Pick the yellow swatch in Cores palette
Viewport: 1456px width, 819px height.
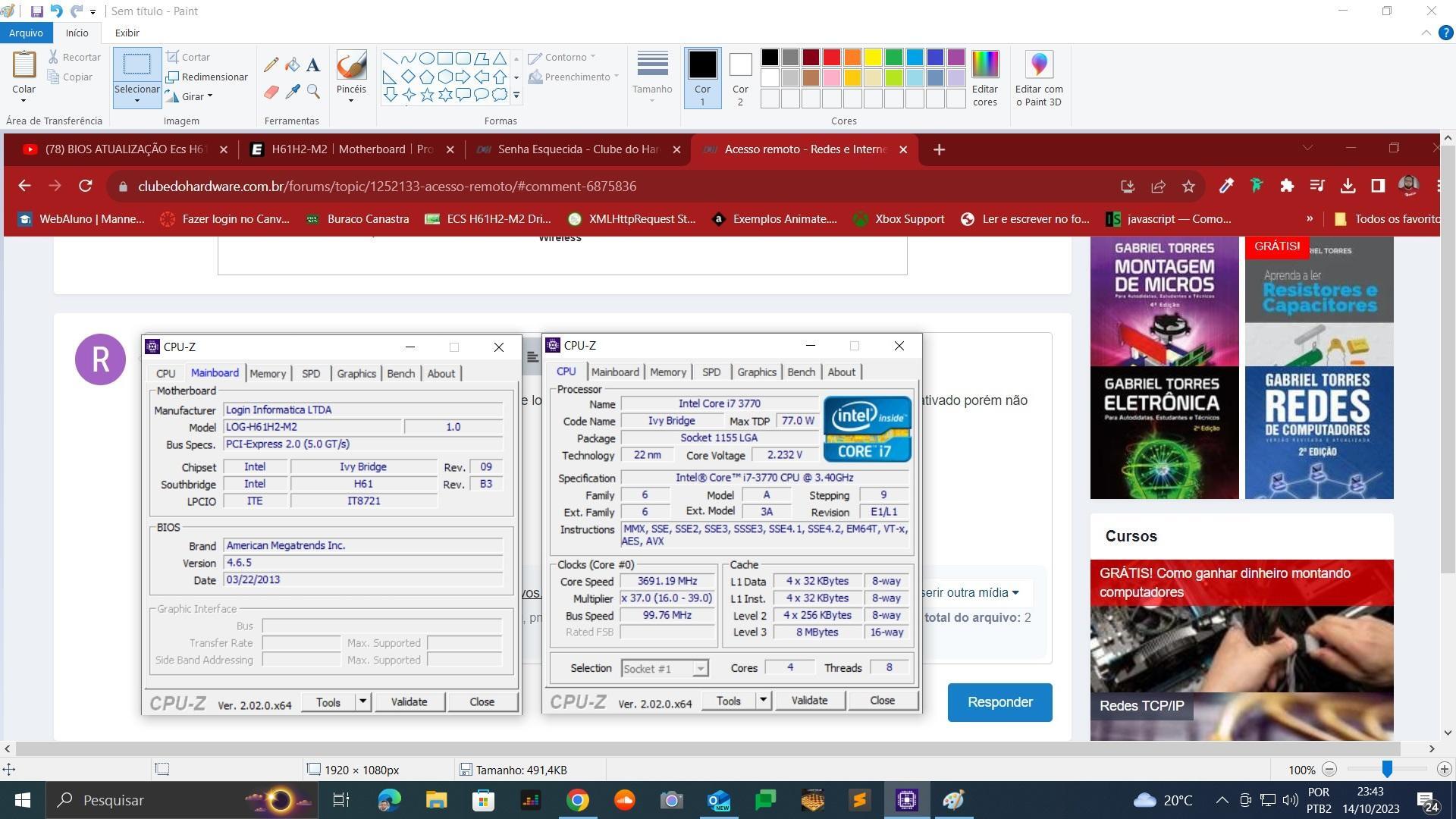coord(874,57)
